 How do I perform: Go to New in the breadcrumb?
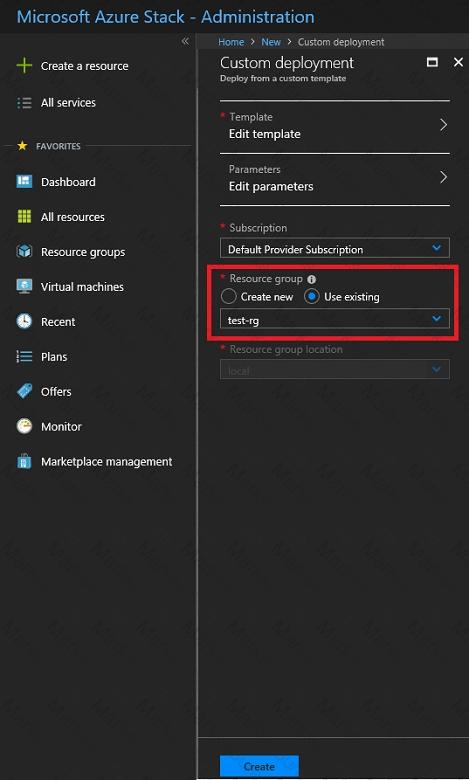[271, 42]
